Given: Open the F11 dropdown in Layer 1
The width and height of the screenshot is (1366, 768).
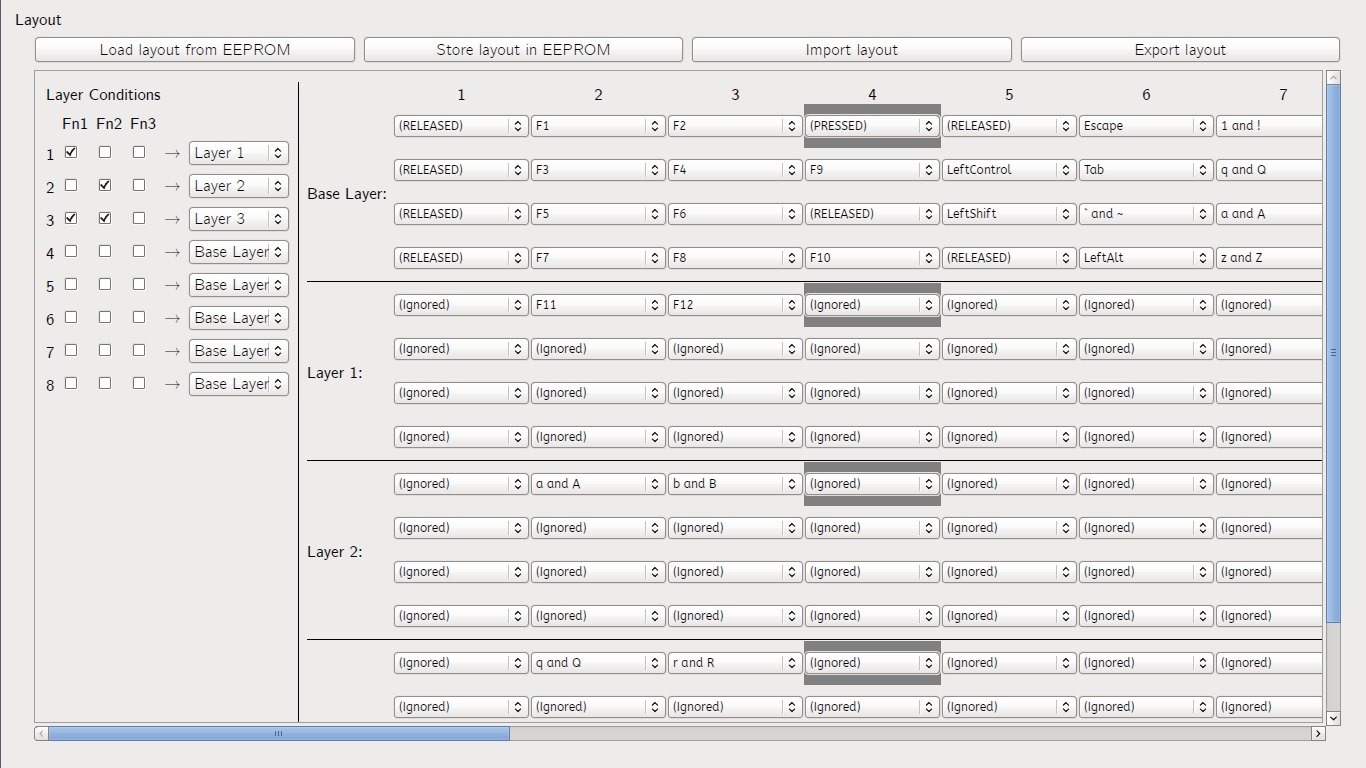Looking at the screenshot, I should point(597,305).
